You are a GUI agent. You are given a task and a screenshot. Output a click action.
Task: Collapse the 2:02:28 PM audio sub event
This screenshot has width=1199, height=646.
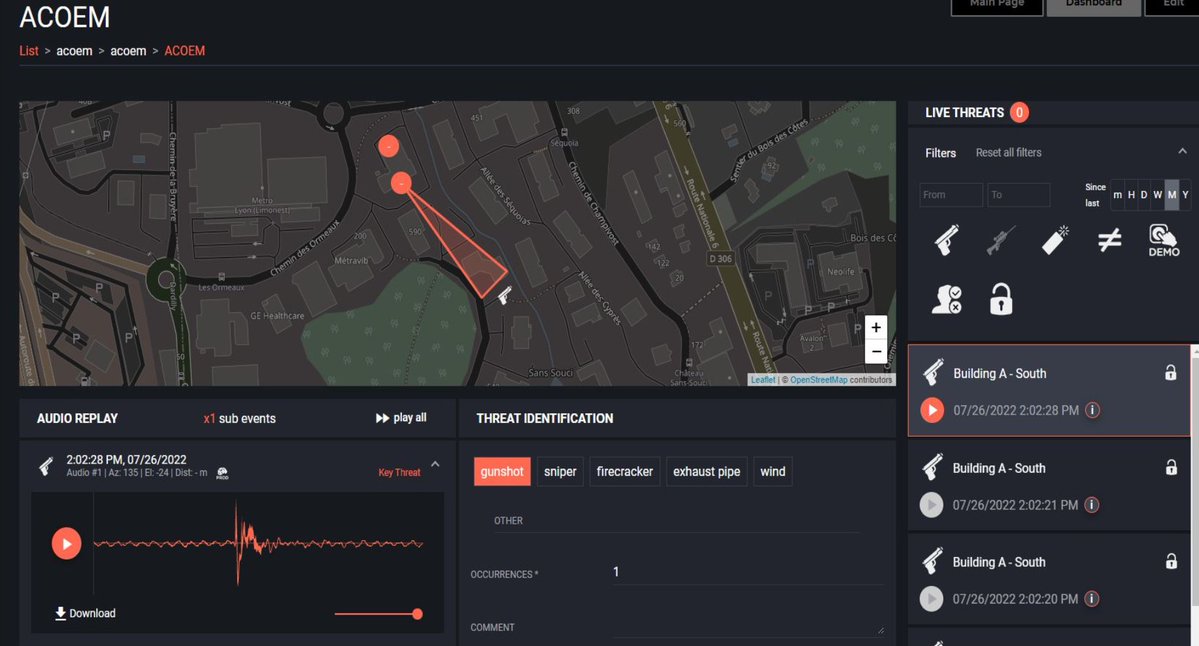pos(435,464)
